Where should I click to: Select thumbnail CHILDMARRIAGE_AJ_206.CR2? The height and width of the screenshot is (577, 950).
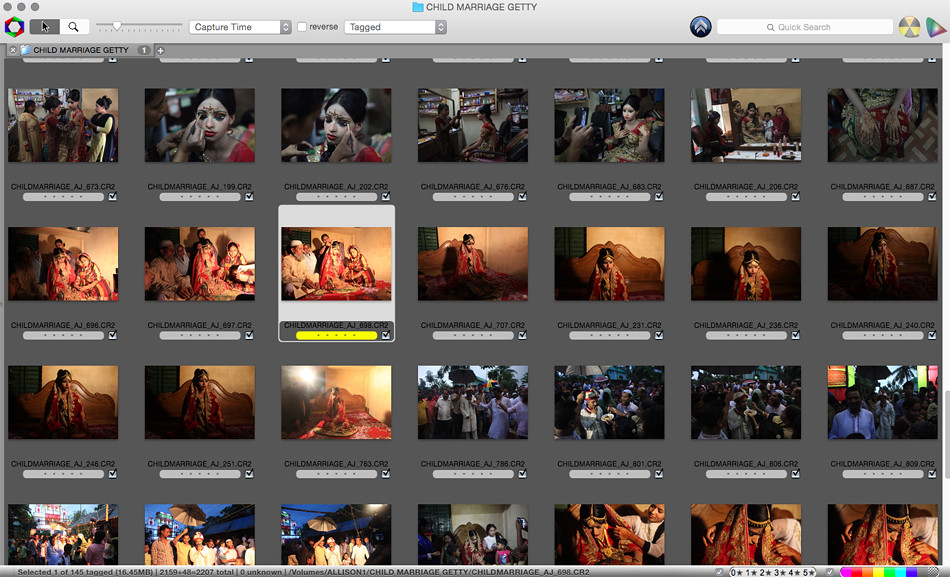pos(746,125)
